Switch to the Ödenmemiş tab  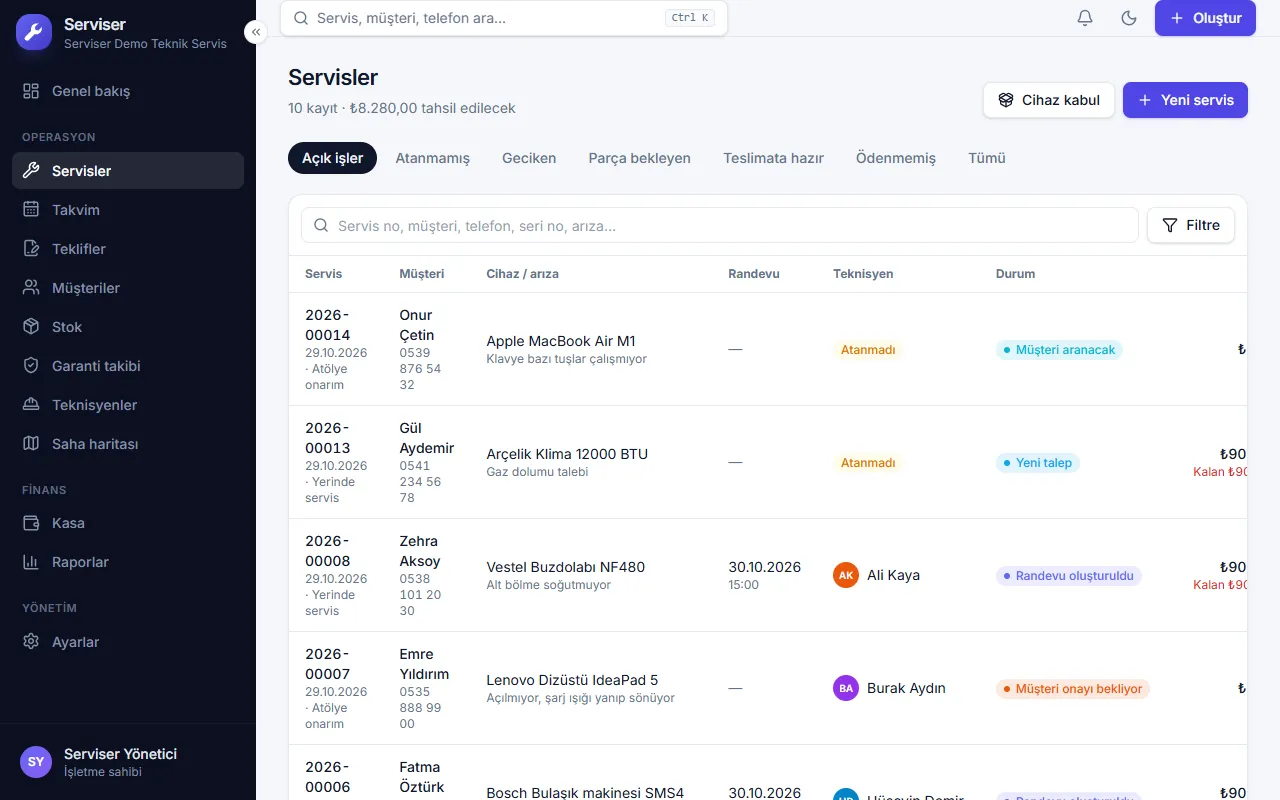896,158
